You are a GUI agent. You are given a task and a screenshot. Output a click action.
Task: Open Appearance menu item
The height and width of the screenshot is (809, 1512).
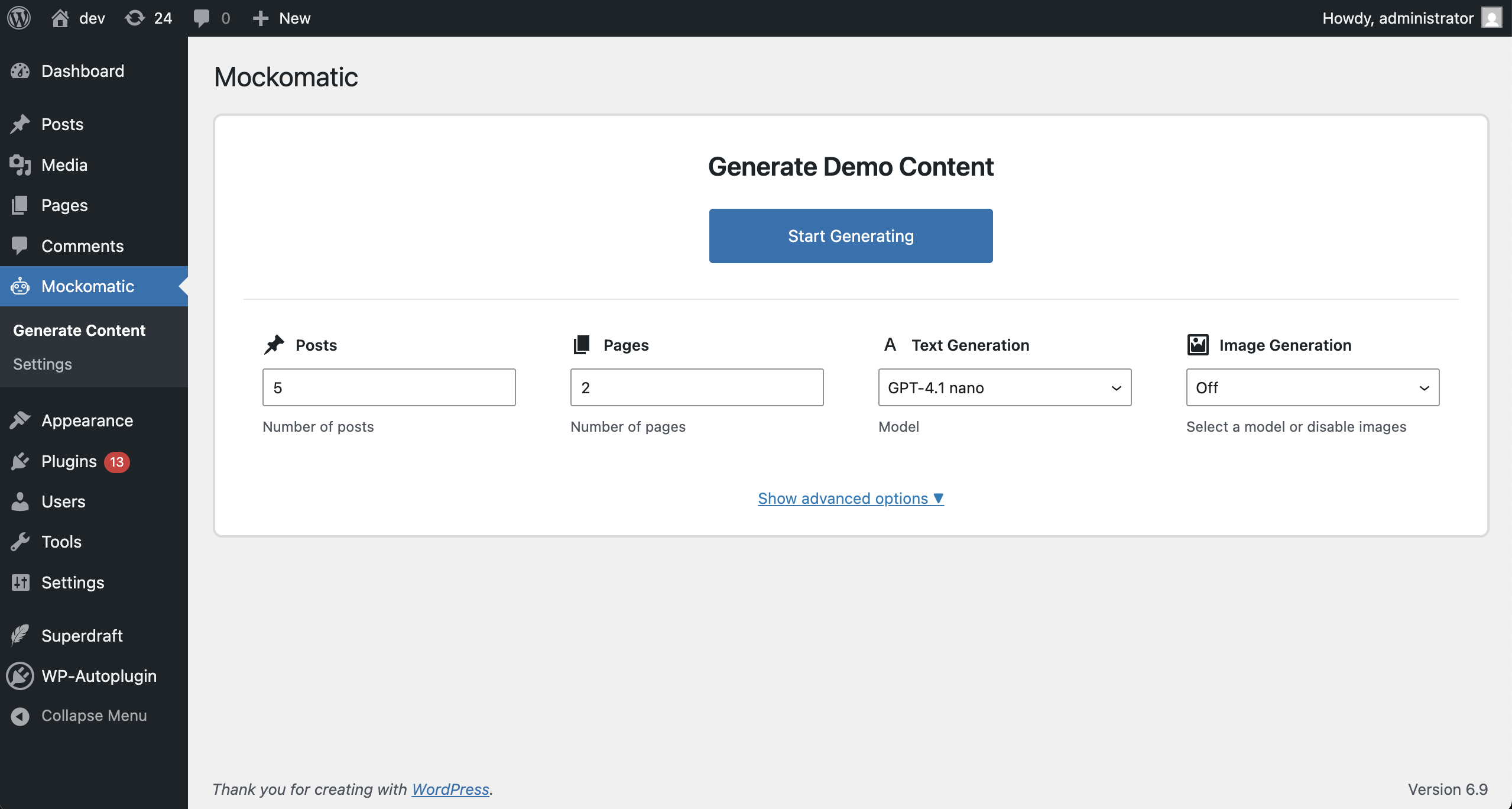coord(94,420)
